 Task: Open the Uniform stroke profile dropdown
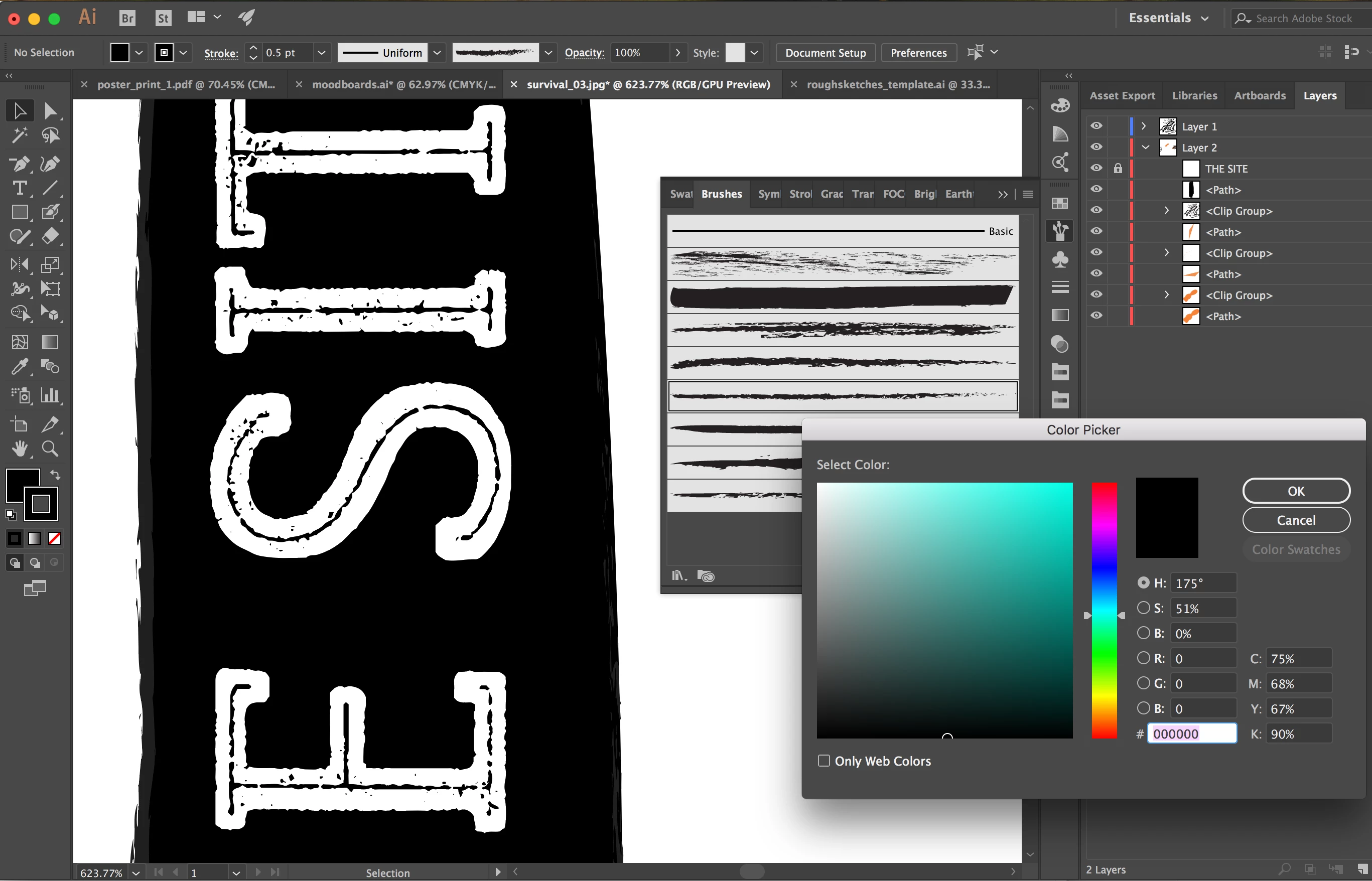[x=437, y=53]
